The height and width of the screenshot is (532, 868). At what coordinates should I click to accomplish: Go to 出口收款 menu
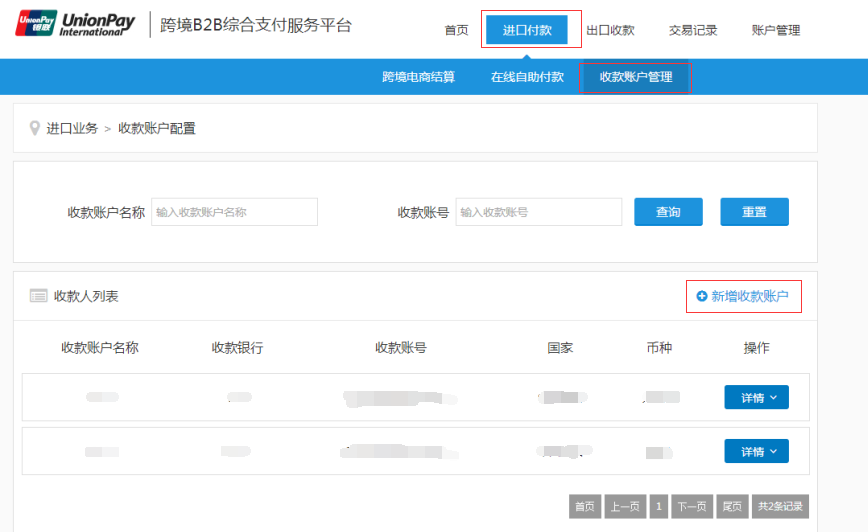pyautogui.click(x=610, y=30)
